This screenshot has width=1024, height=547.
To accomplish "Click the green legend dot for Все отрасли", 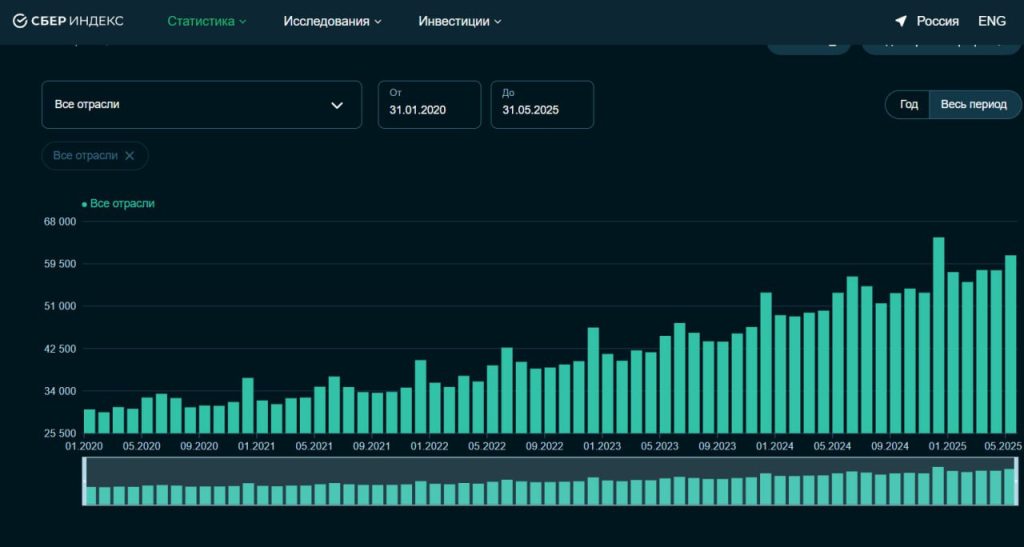I will [84, 204].
